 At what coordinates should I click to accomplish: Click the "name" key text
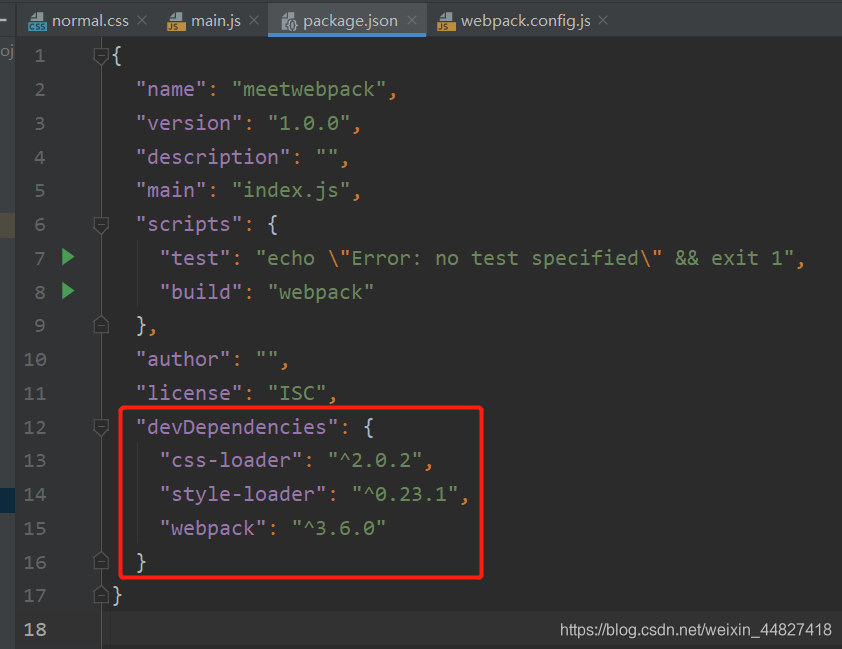pyautogui.click(x=171, y=89)
